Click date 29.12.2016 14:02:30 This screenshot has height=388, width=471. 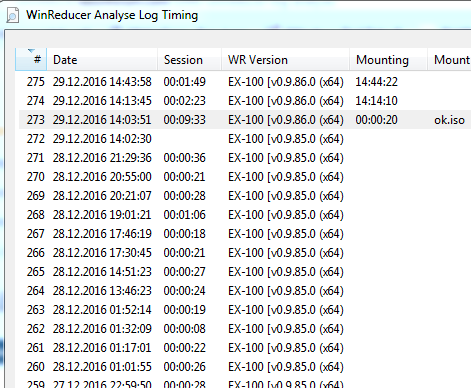point(102,139)
